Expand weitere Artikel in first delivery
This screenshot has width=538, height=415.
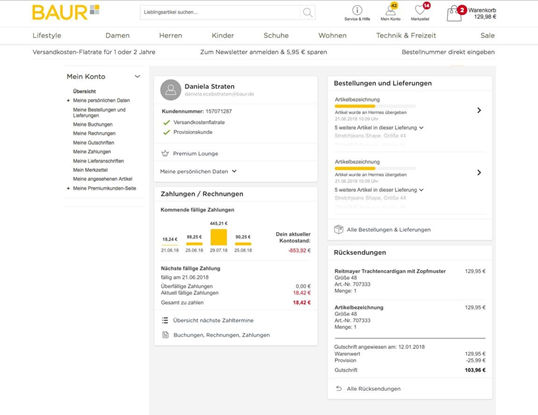[379, 128]
